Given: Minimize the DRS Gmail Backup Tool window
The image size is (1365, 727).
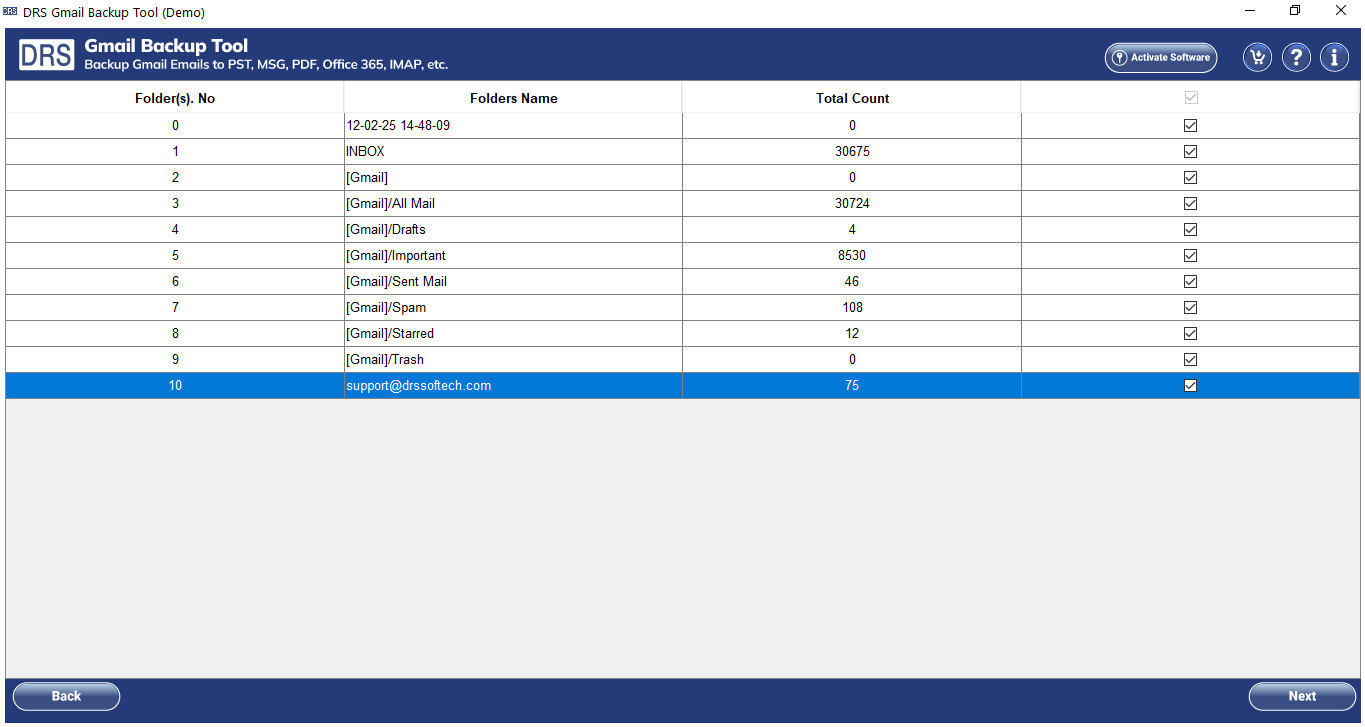Looking at the screenshot, I should point(1250,11).
